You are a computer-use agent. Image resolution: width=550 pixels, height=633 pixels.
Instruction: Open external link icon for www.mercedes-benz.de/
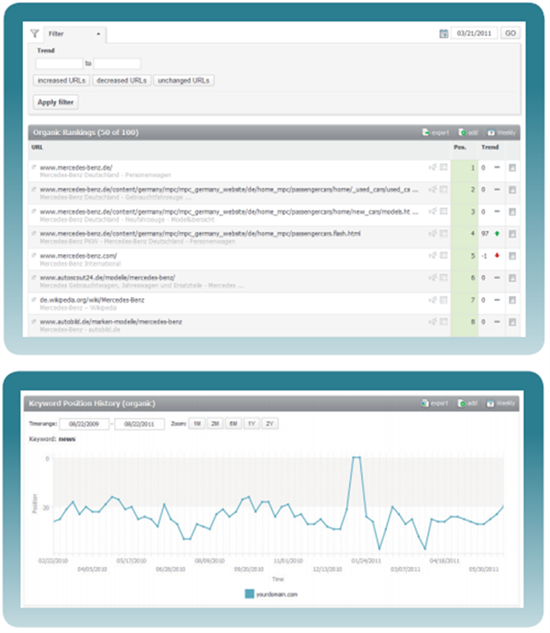(x=34, y=167)
